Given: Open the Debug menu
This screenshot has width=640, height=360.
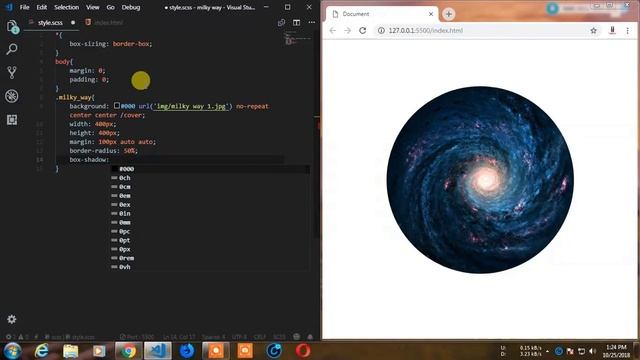Looking at the screenshot, I should (x=131, y=7).
